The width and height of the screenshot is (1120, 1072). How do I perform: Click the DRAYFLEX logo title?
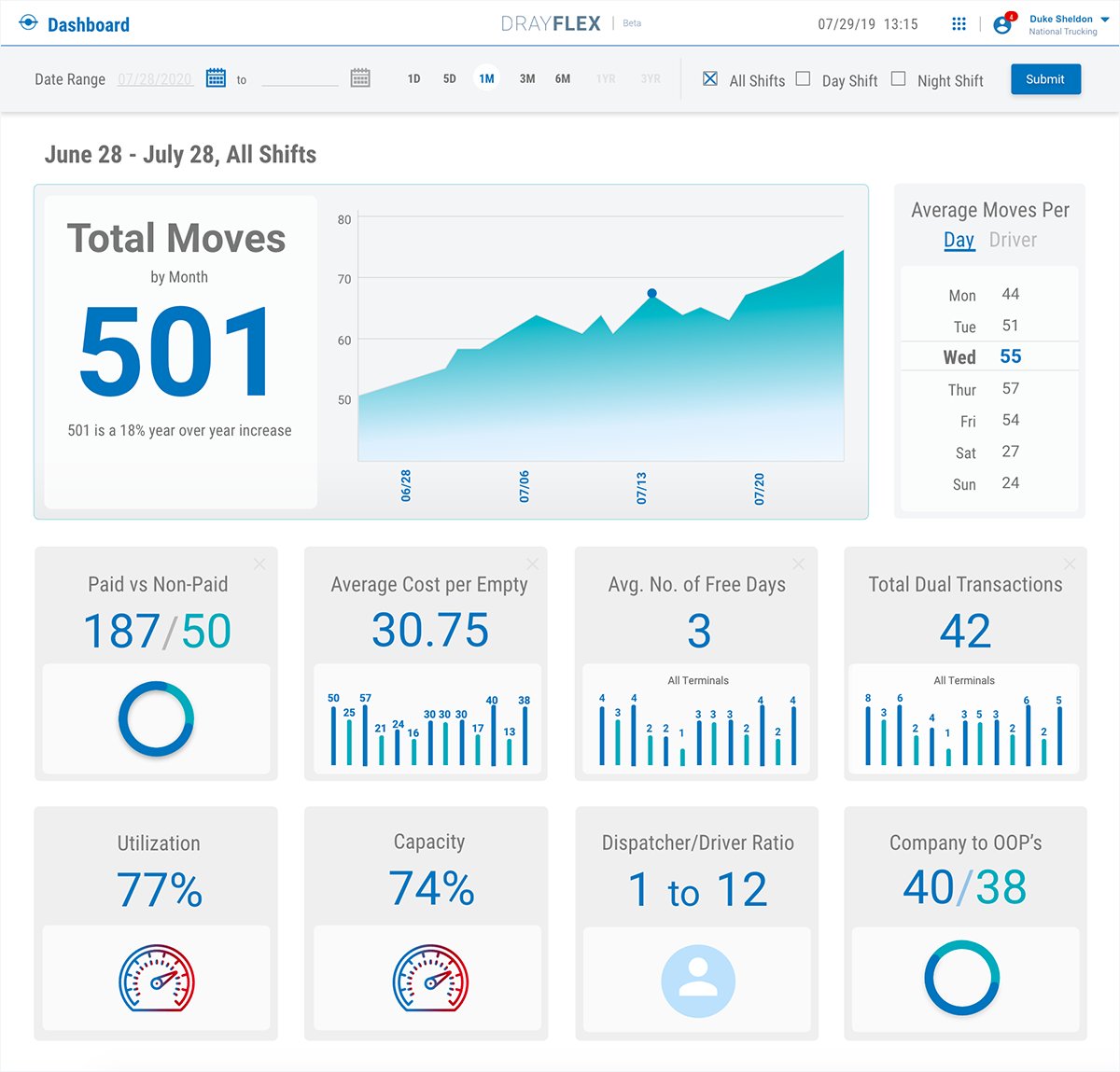[x=551, y=23]
